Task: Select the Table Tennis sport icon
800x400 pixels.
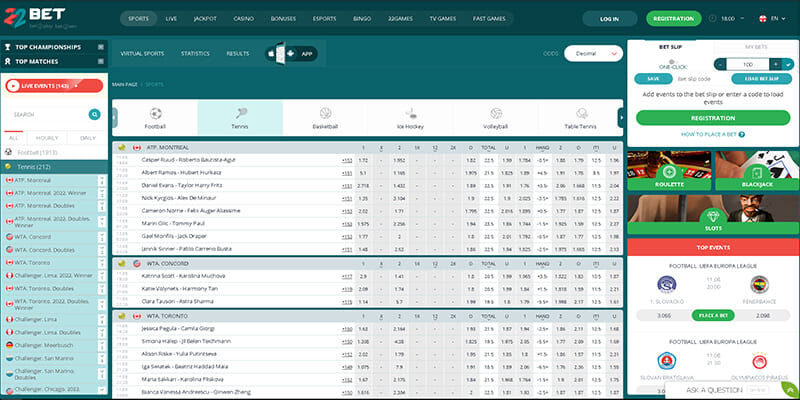Action: (581, 113)
